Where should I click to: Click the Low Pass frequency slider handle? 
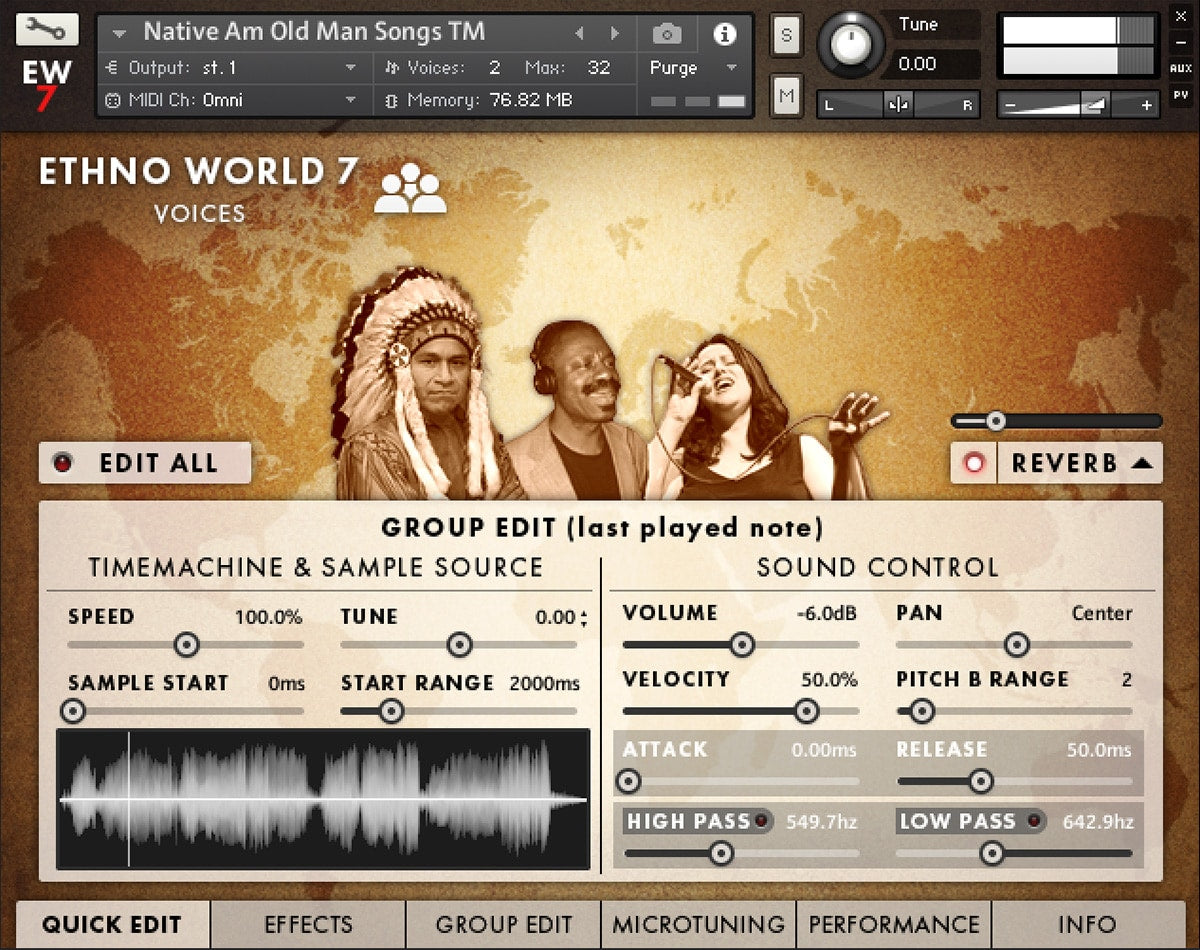(x=991, y=853)
